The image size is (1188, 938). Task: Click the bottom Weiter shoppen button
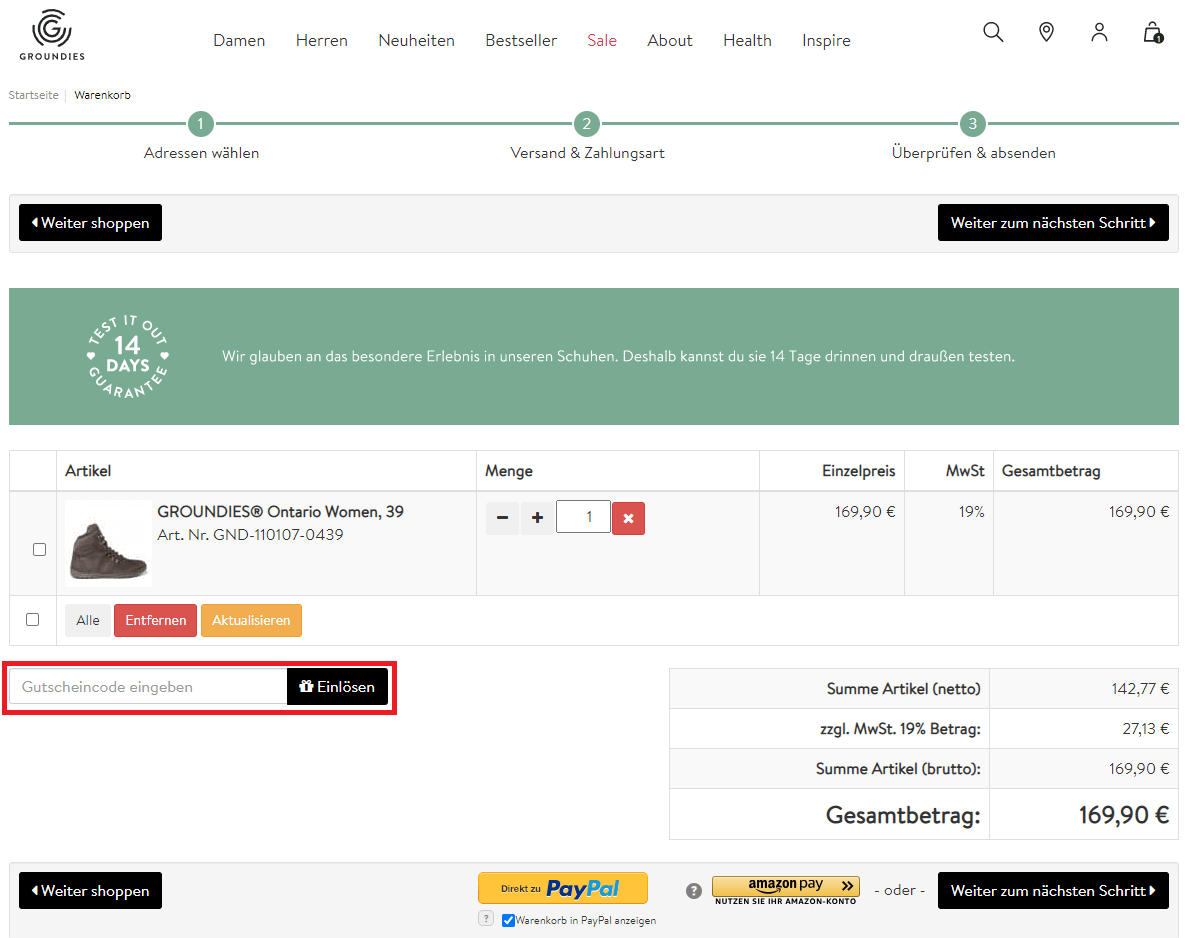(x=90, y=891)
